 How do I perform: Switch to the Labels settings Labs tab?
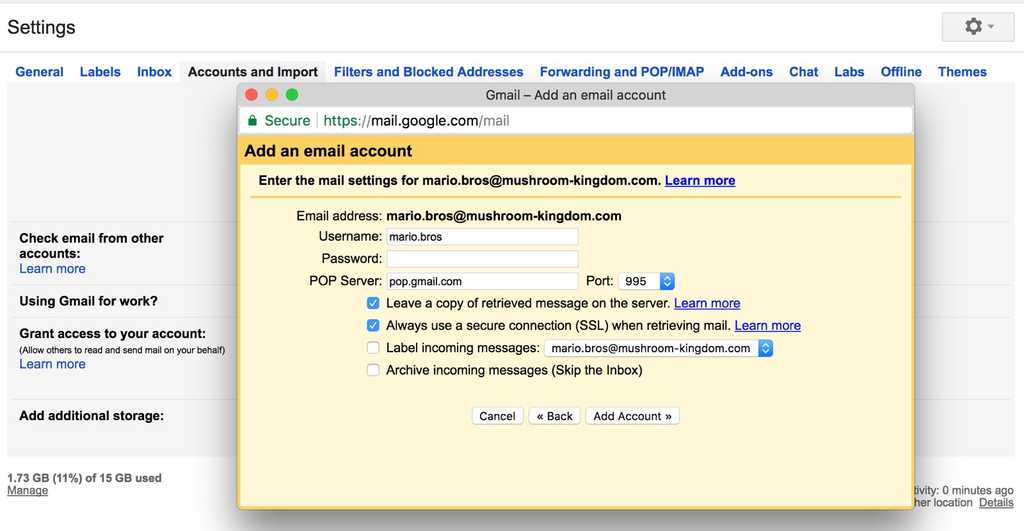tap(849, 72)
